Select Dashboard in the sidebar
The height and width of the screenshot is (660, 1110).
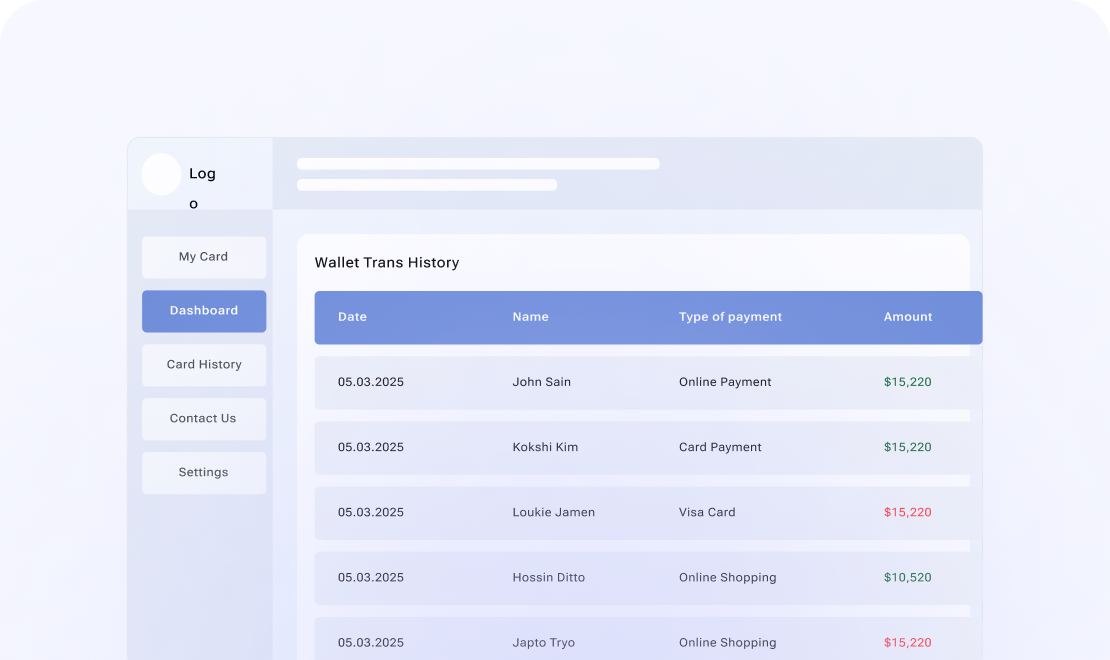pyautogui.click(x=204, y=311)
